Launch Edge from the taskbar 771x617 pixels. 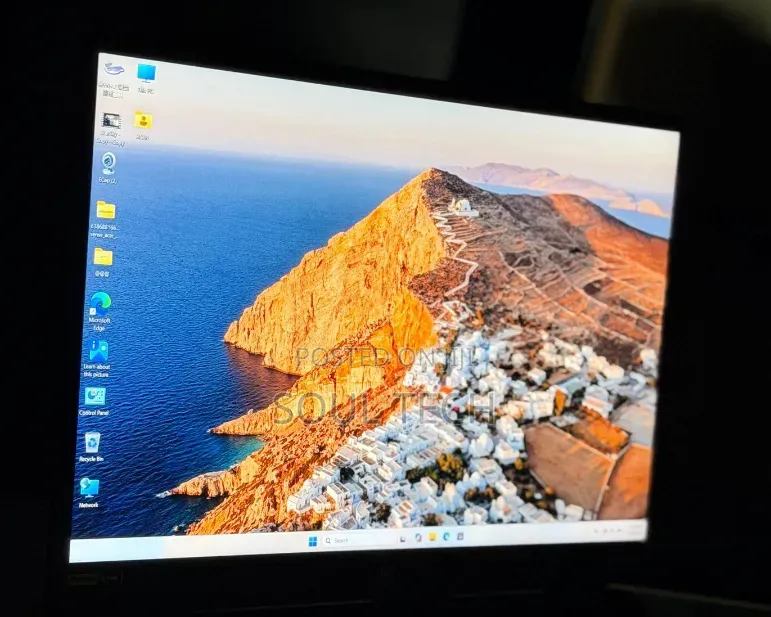click(446, 536)
